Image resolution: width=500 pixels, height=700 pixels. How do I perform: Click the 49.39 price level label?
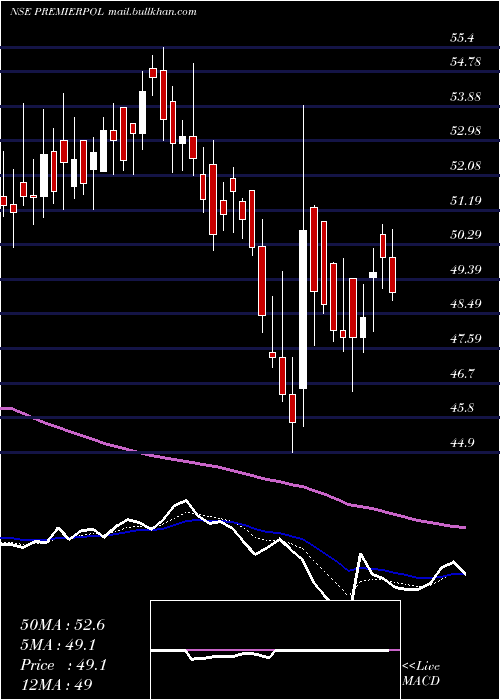[x=465, y=270]
